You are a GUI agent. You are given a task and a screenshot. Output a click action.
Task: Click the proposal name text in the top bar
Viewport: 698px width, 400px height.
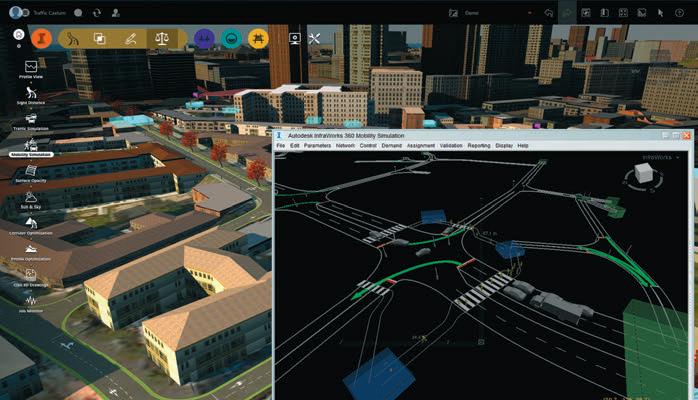pyautogui.click(x=472, y=13)
